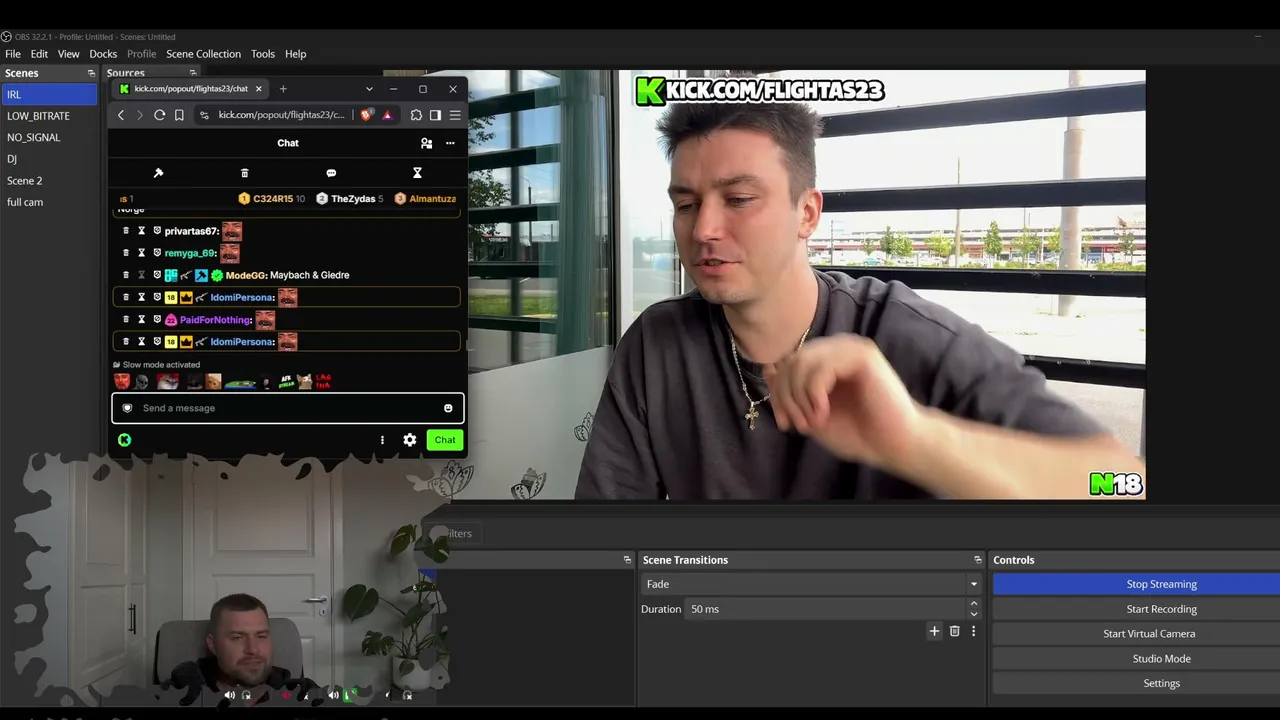Open the Fade transition dropdown
The image size is (1280, 720).
811,584
